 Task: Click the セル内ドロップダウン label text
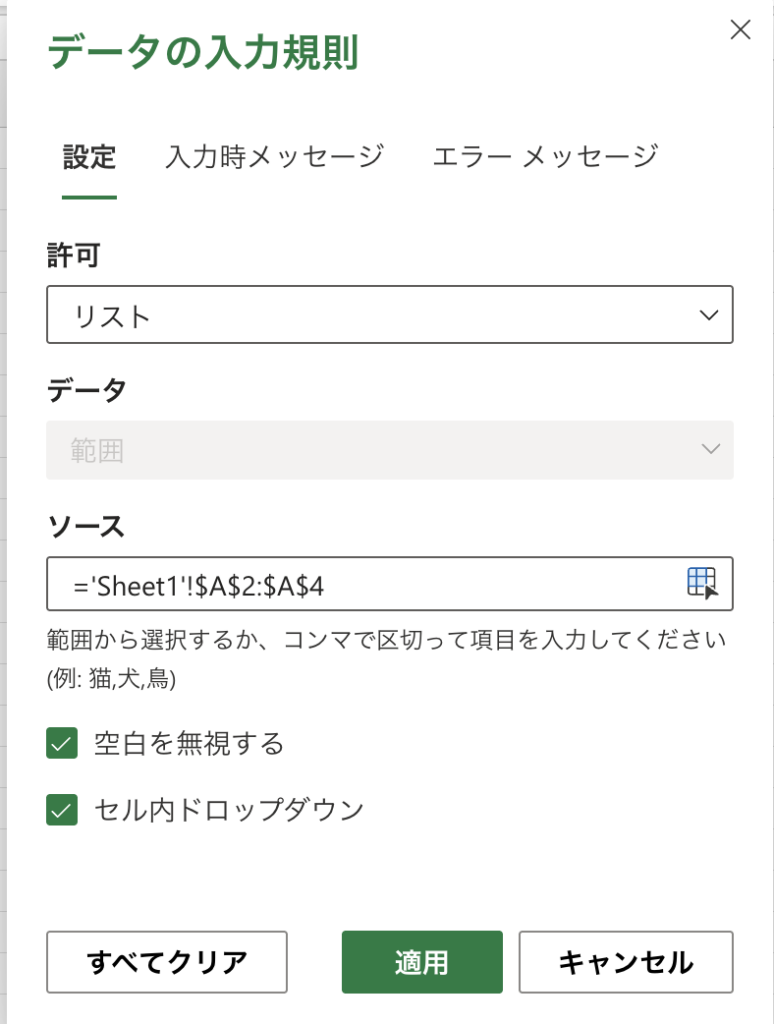(228, 810)
